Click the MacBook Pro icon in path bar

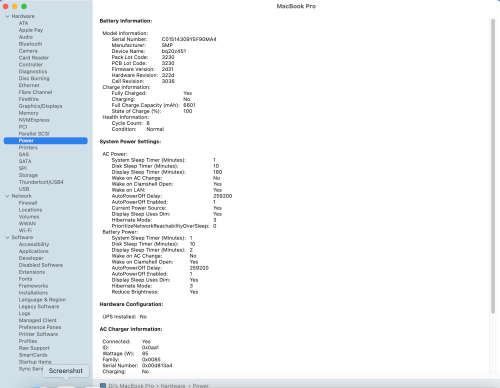(103, 385)
